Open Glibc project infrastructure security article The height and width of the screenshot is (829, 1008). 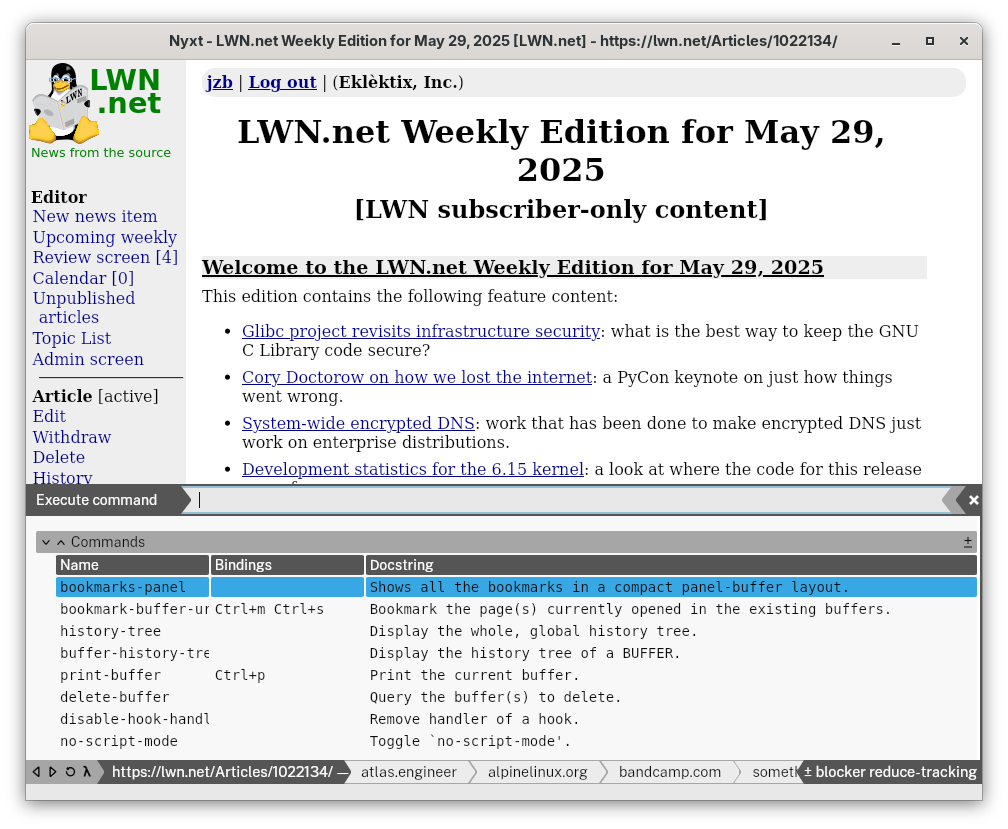421,331
